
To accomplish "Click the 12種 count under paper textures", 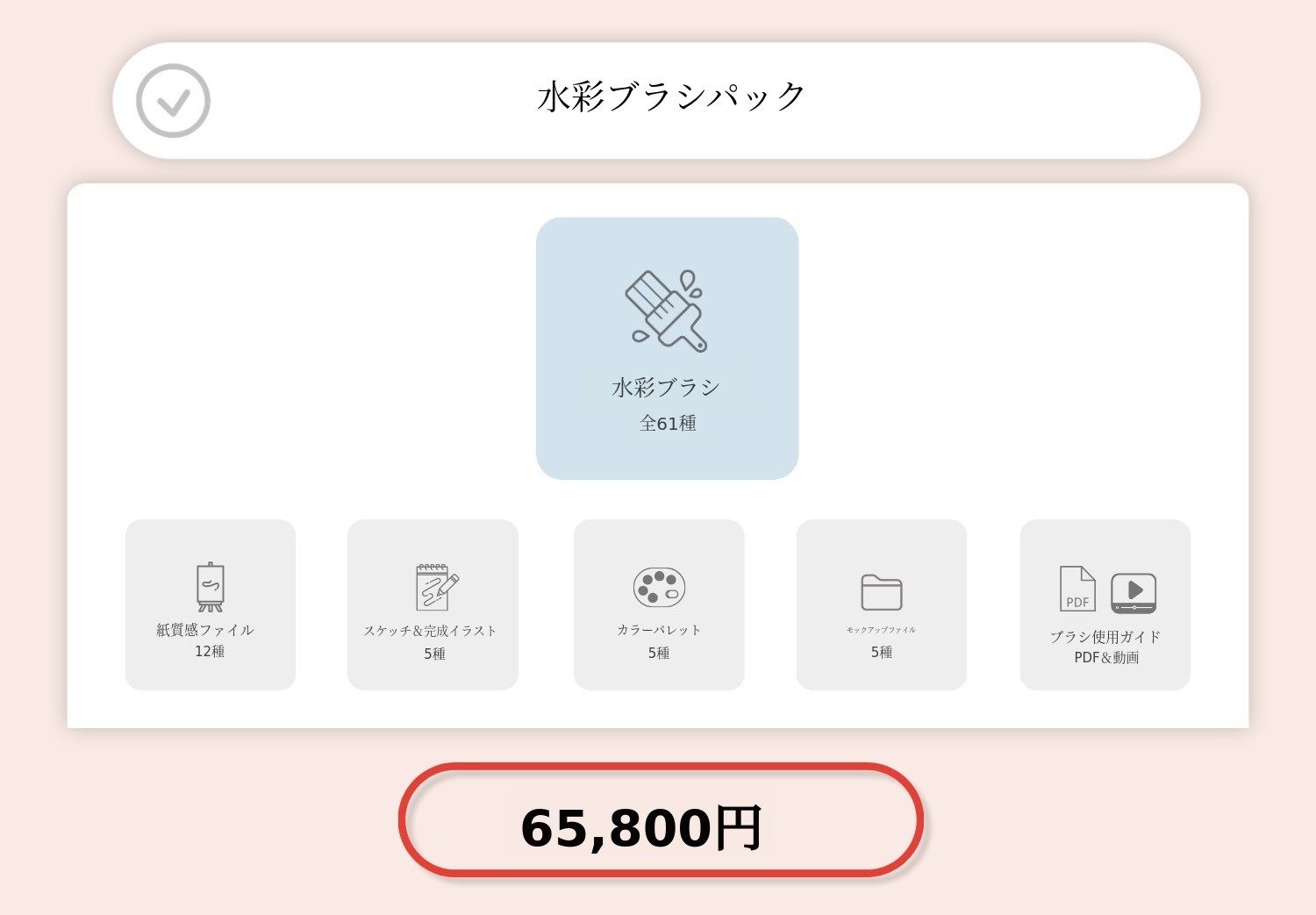I will [x=210, y=651].
